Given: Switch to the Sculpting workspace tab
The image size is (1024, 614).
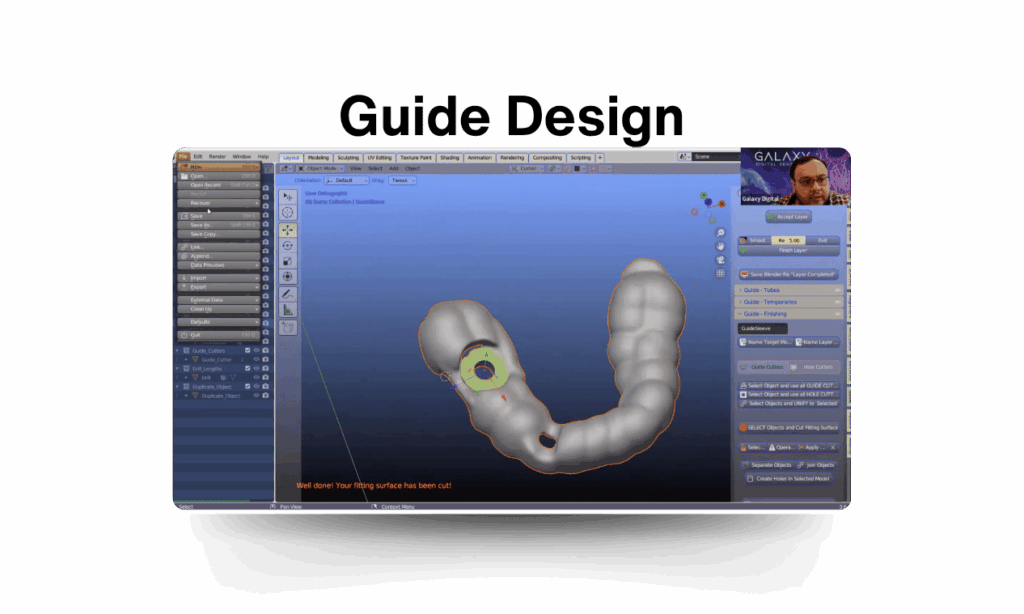Looking at the screenshot, I should pyautogui.click(x=347, y=157).
